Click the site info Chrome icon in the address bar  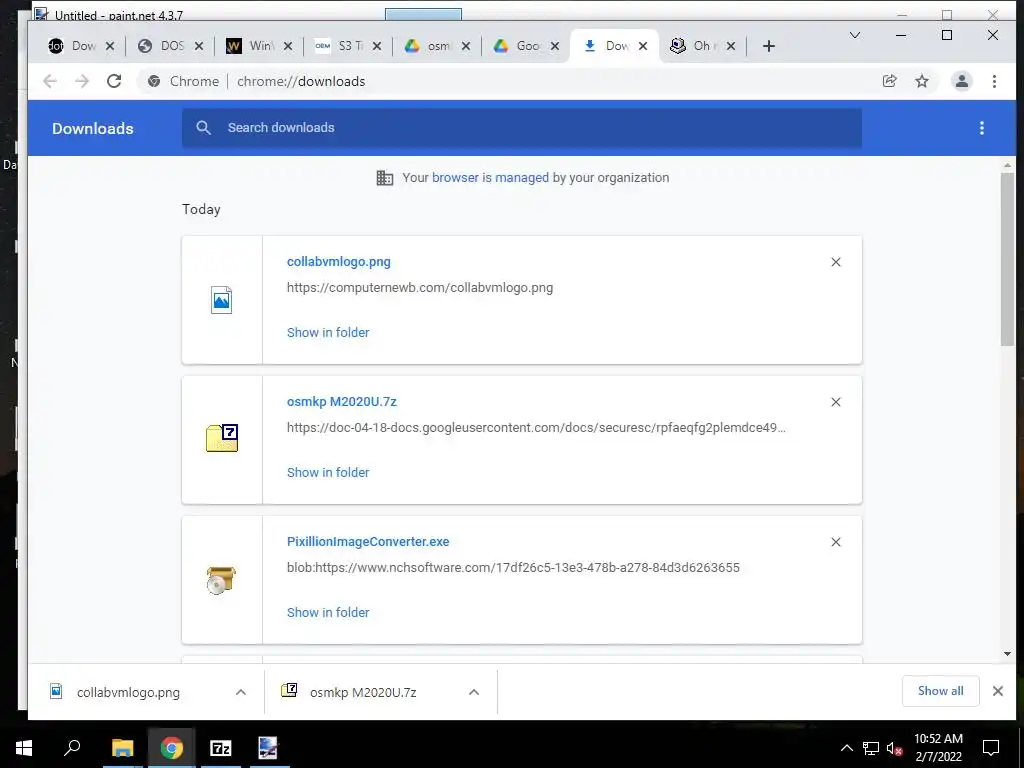[154, 81]
